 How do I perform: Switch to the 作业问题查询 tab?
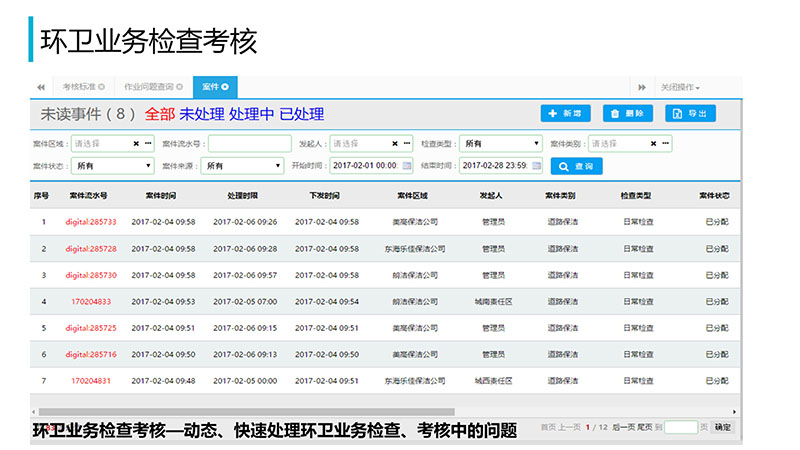pyautogui.click(x=153, y=87)
